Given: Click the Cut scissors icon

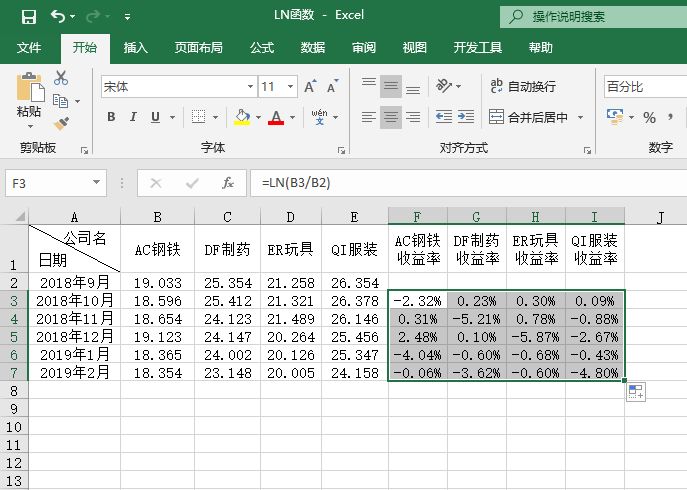Looking at the screenshot, I should [x=61, y=78].
